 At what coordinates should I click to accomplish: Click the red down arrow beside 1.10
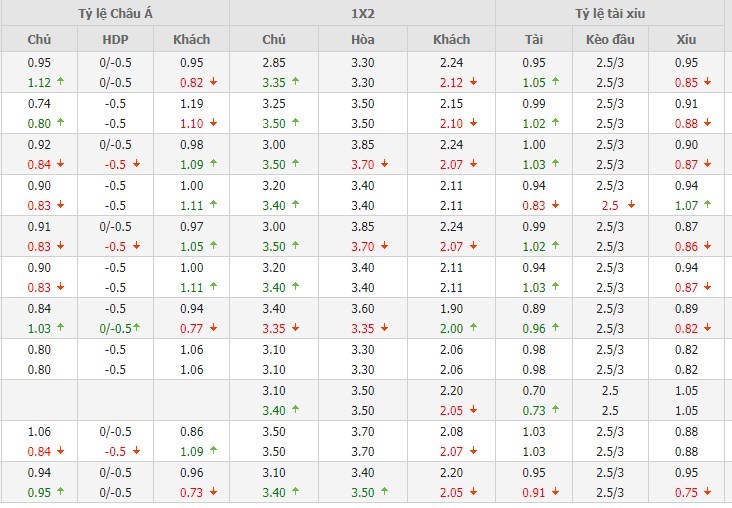214,123
